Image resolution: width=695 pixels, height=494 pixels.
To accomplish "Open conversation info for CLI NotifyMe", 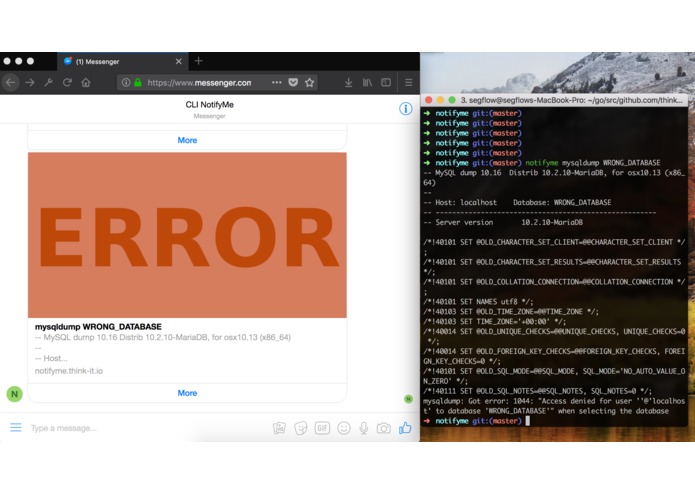I will coord(406,109).
